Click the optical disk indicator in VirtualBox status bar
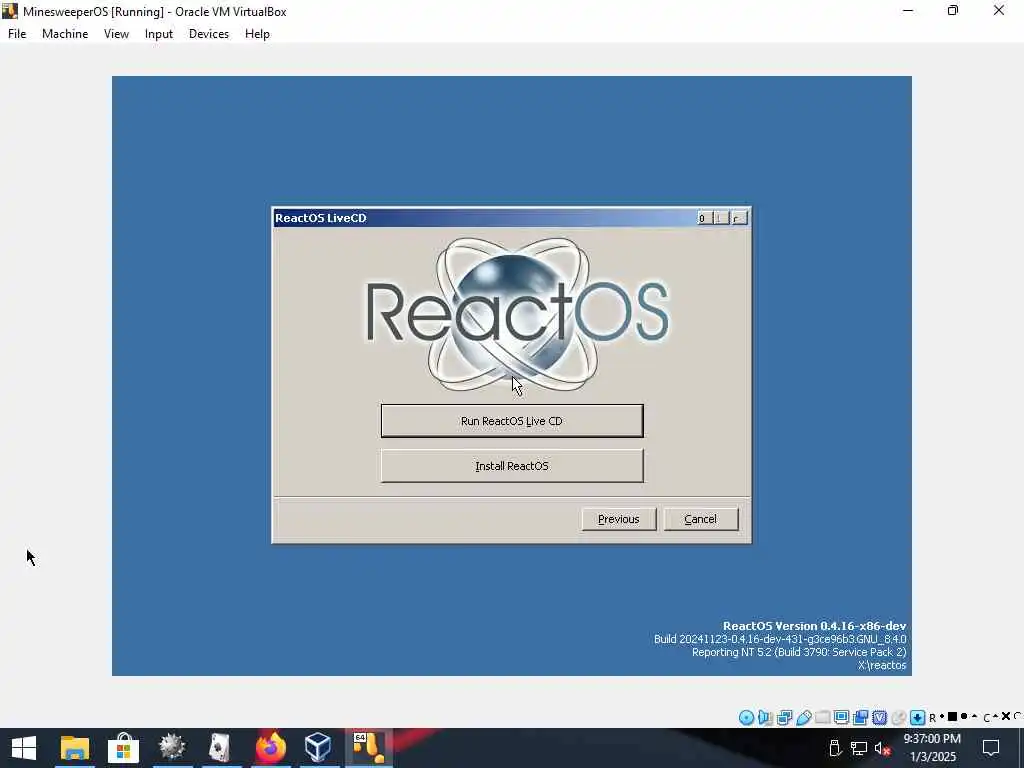Screen dimensions: 1024x768 pos(746,718)
